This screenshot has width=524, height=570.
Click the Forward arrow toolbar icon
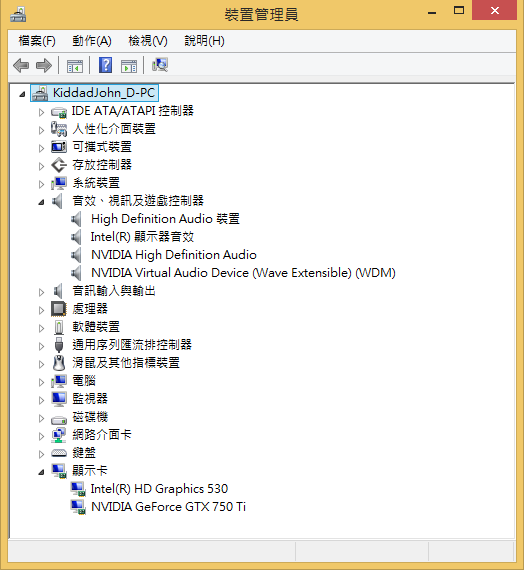tap(44, 66)
